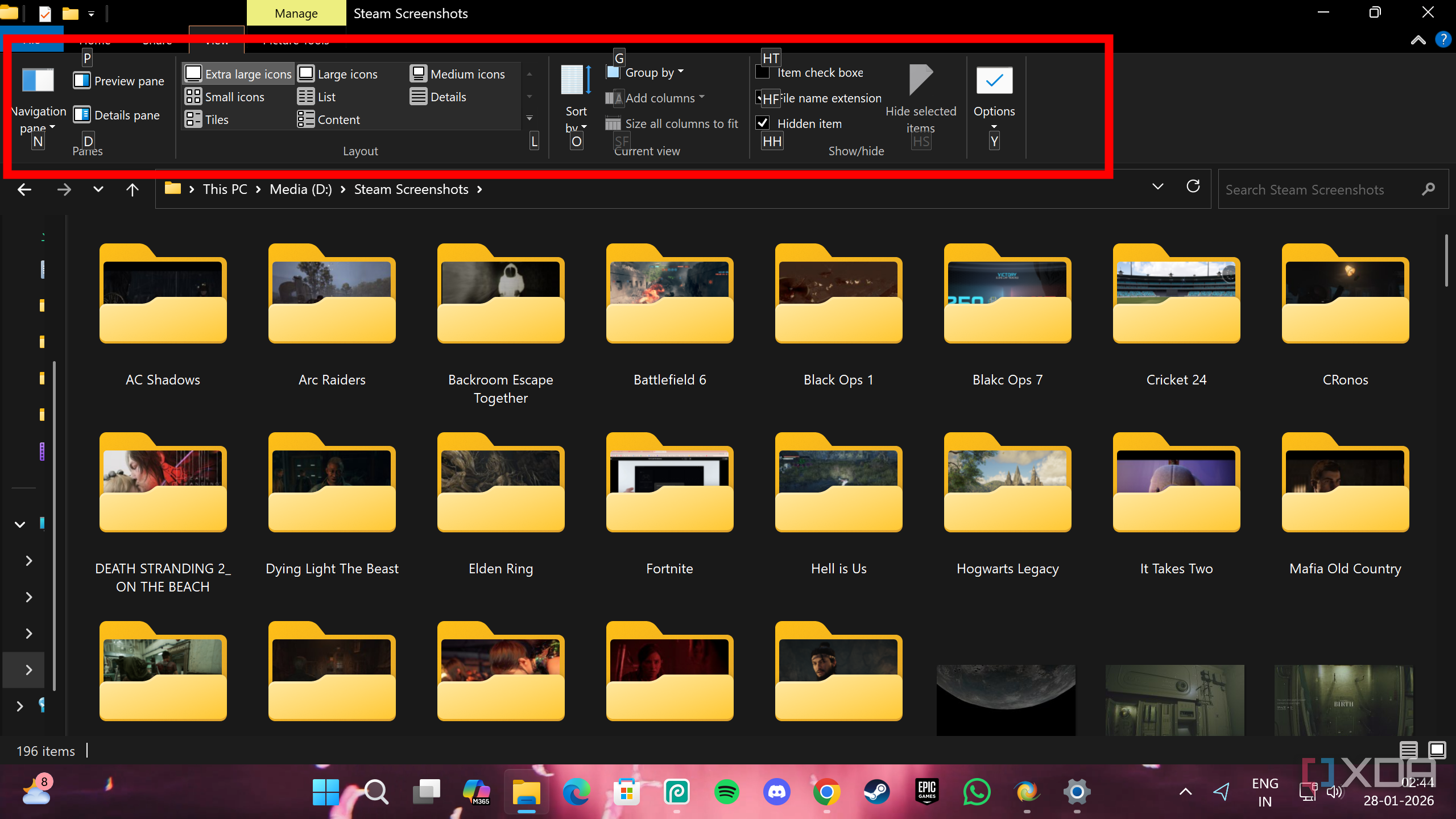Open address bar history dropdown

point(1157,187)
